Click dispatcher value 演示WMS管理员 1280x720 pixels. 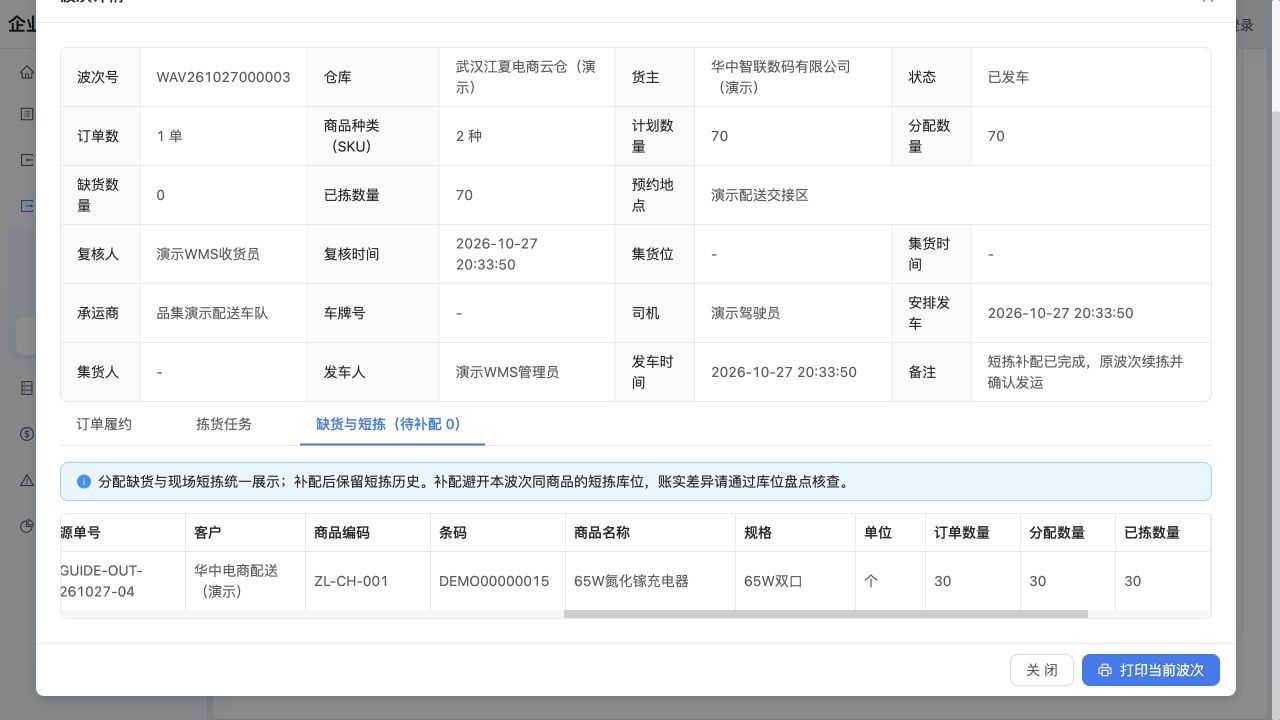point(507,372)
